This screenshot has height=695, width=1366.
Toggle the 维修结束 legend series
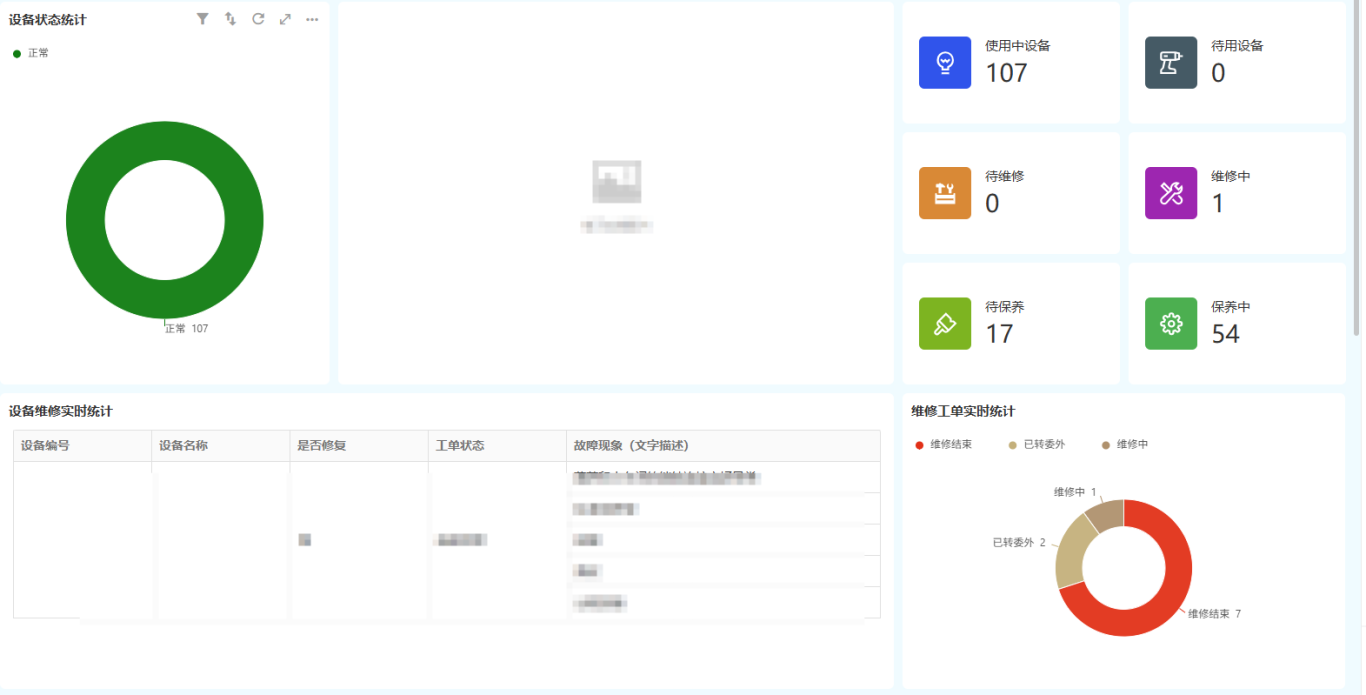943,444
